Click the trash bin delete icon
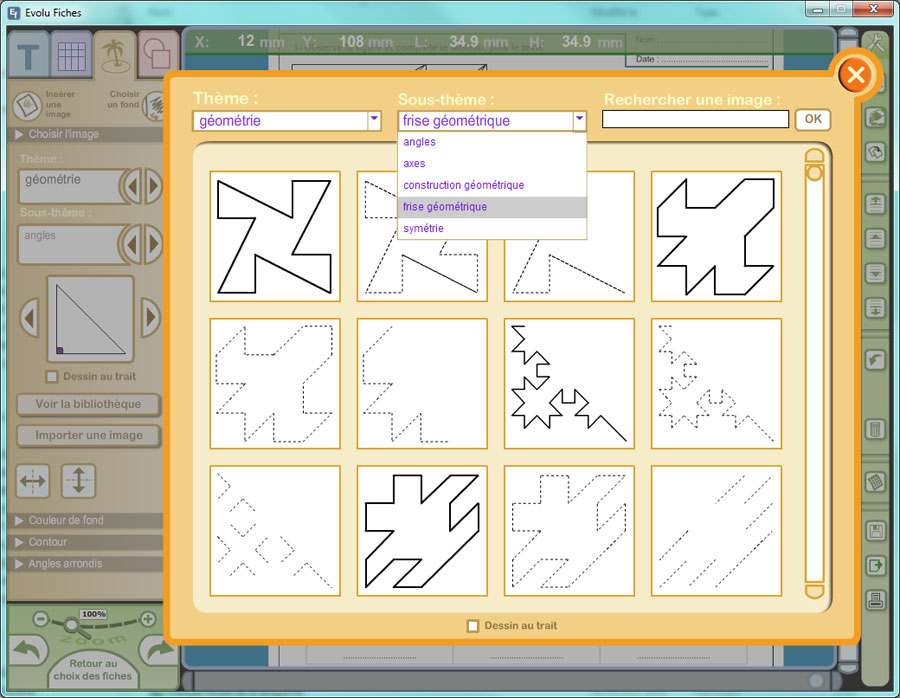The width and height of the screenshot is (900, 698). point(876,430)
